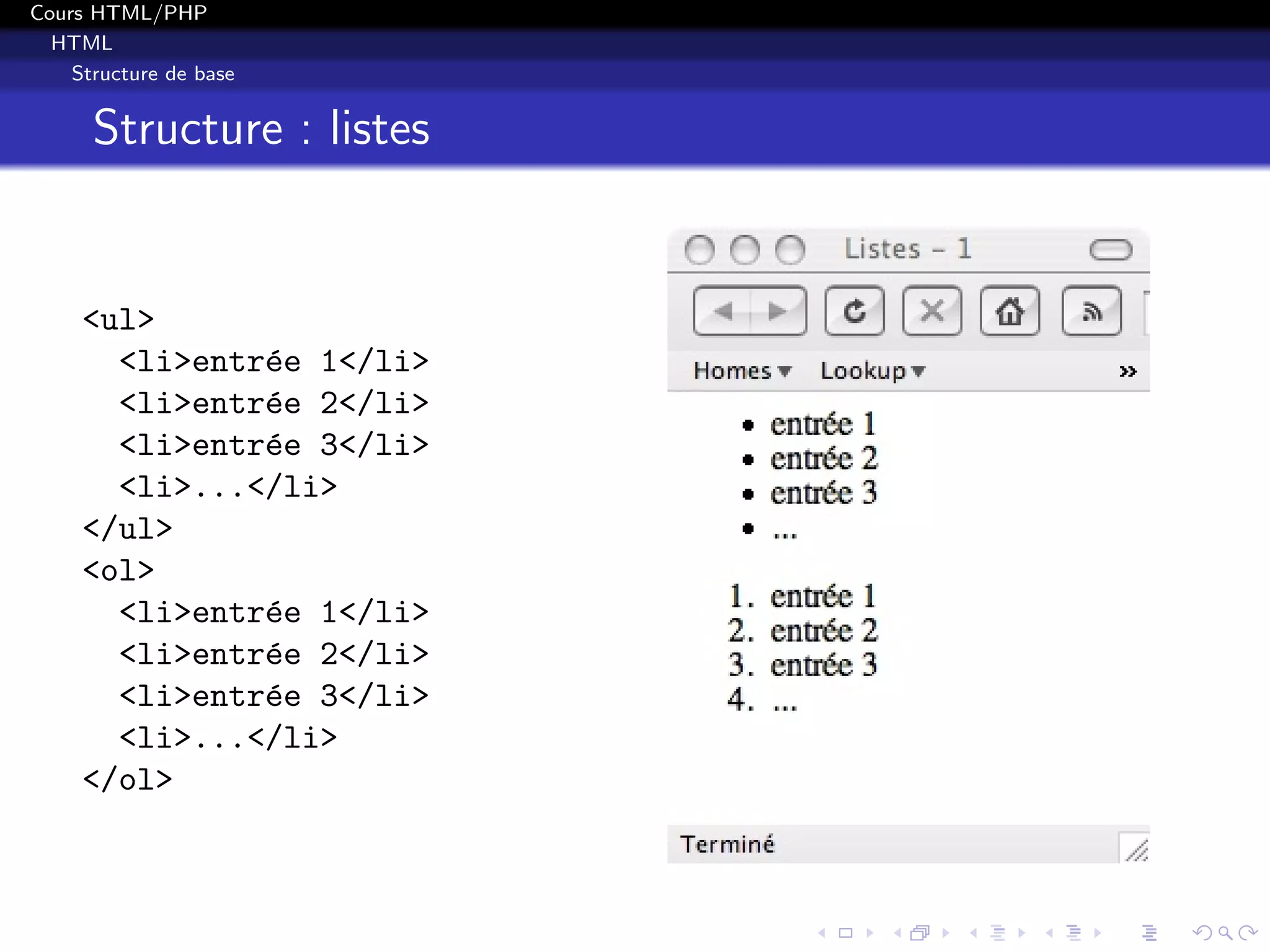Expand the bookmarks overflow chevron
The height and width of the screenshot is (952, 1270).
1127,371
